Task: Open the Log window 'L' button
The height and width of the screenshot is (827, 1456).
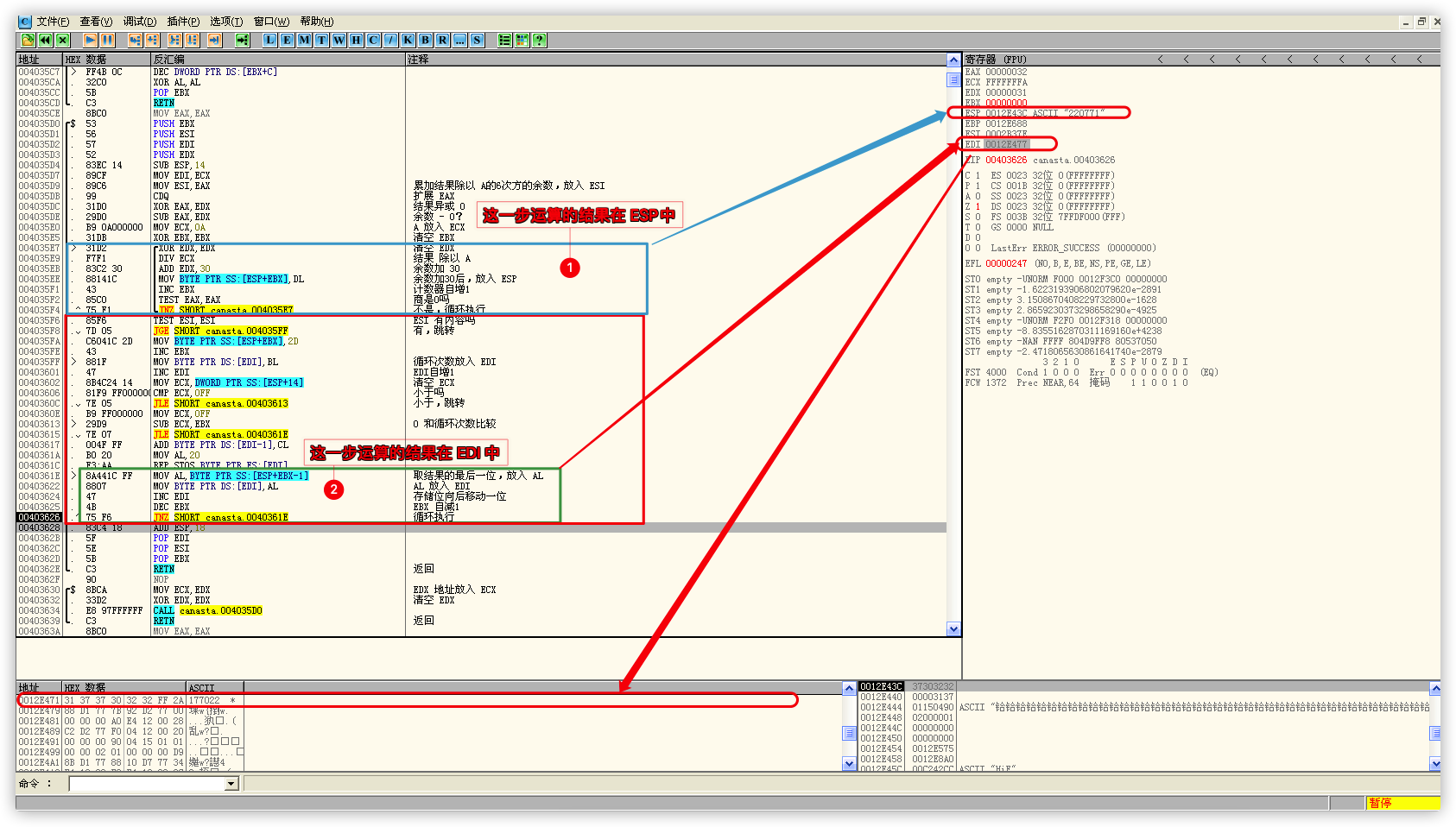Action: click(x=269, y=40)
